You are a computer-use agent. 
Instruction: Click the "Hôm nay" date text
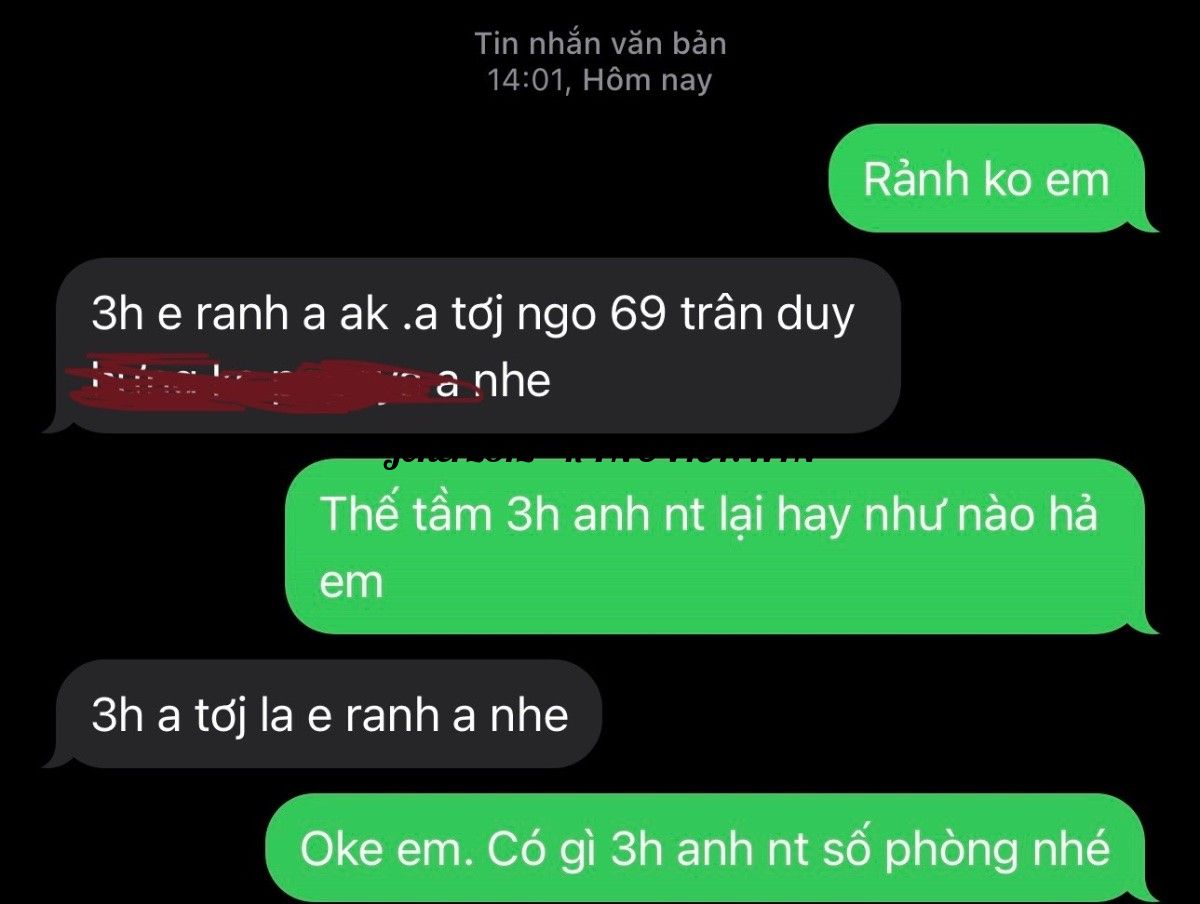[647, 80]
